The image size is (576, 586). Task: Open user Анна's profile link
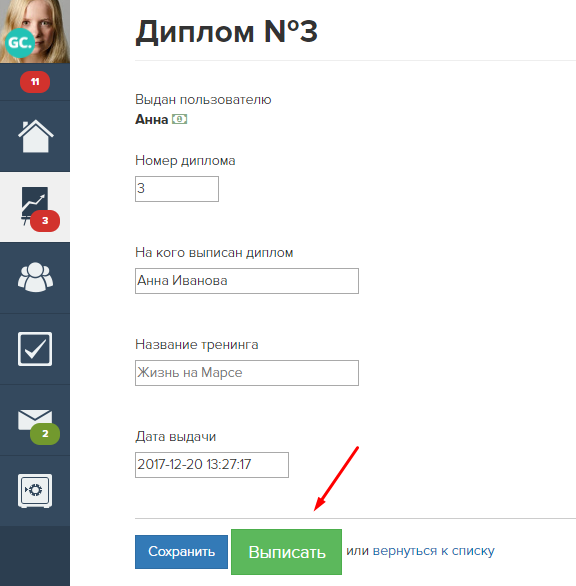click(151, 120)
